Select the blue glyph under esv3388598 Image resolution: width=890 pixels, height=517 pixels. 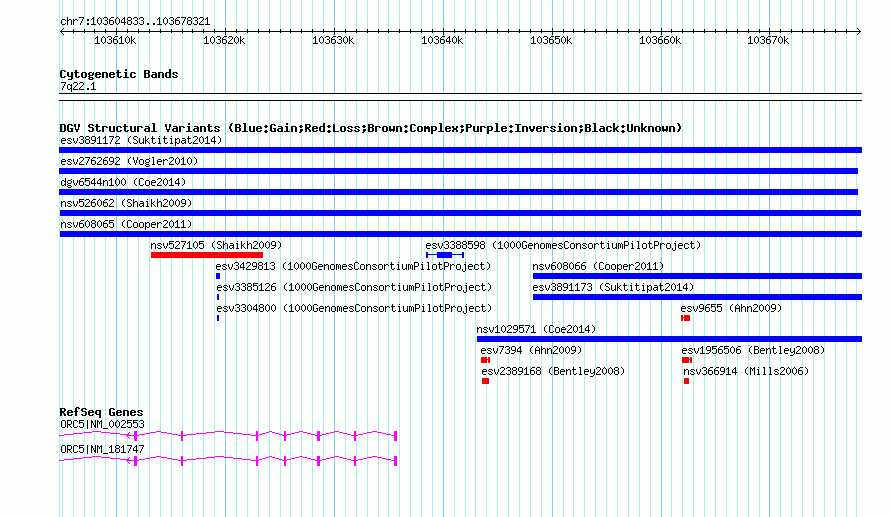pos(445,255)
